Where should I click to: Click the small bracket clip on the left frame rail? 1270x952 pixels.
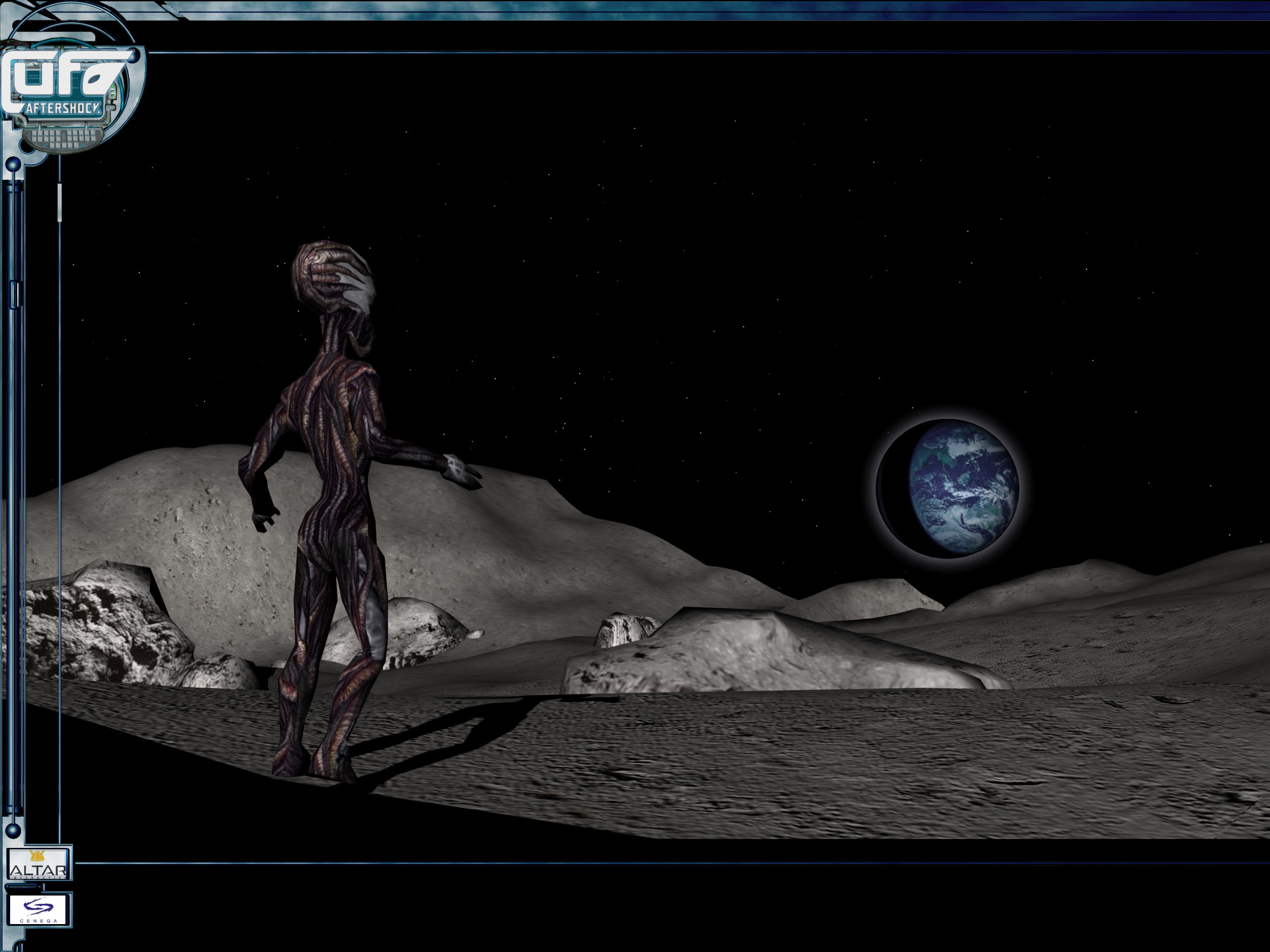[x=15, y=294]
